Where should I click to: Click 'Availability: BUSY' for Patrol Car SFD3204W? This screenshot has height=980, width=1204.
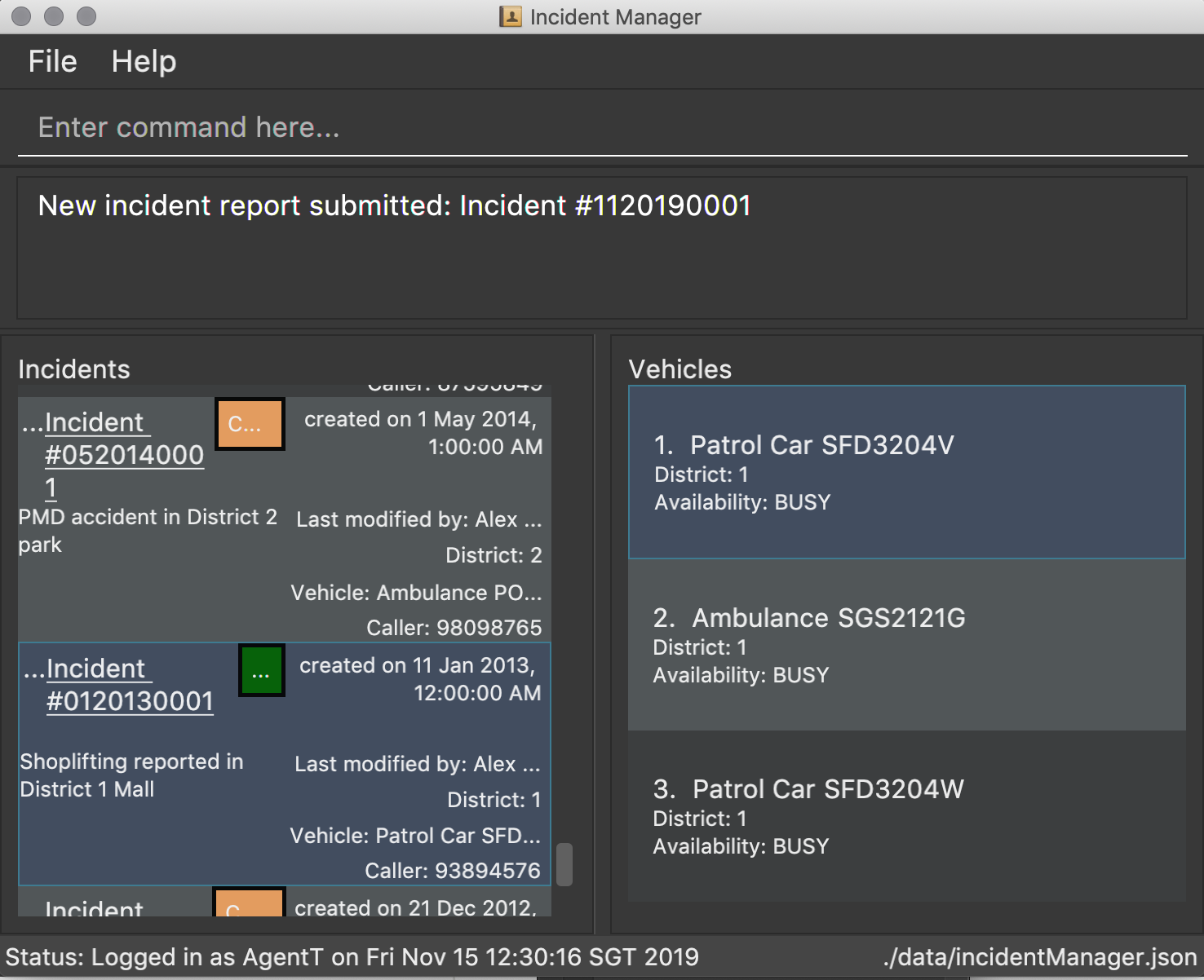point(741,846)
